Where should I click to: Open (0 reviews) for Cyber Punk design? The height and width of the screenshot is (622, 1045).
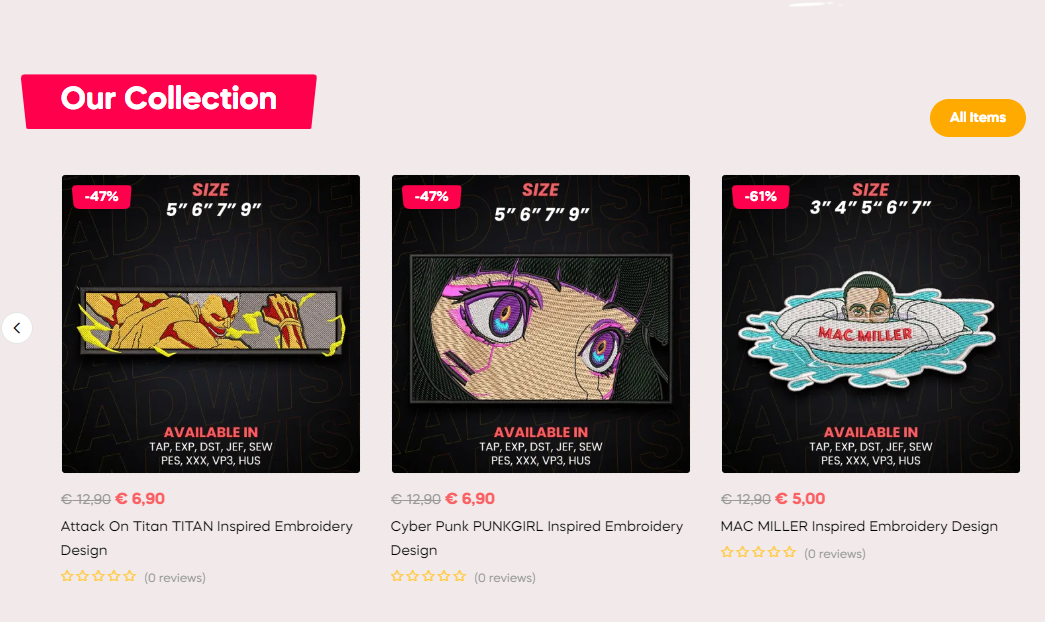505,577
